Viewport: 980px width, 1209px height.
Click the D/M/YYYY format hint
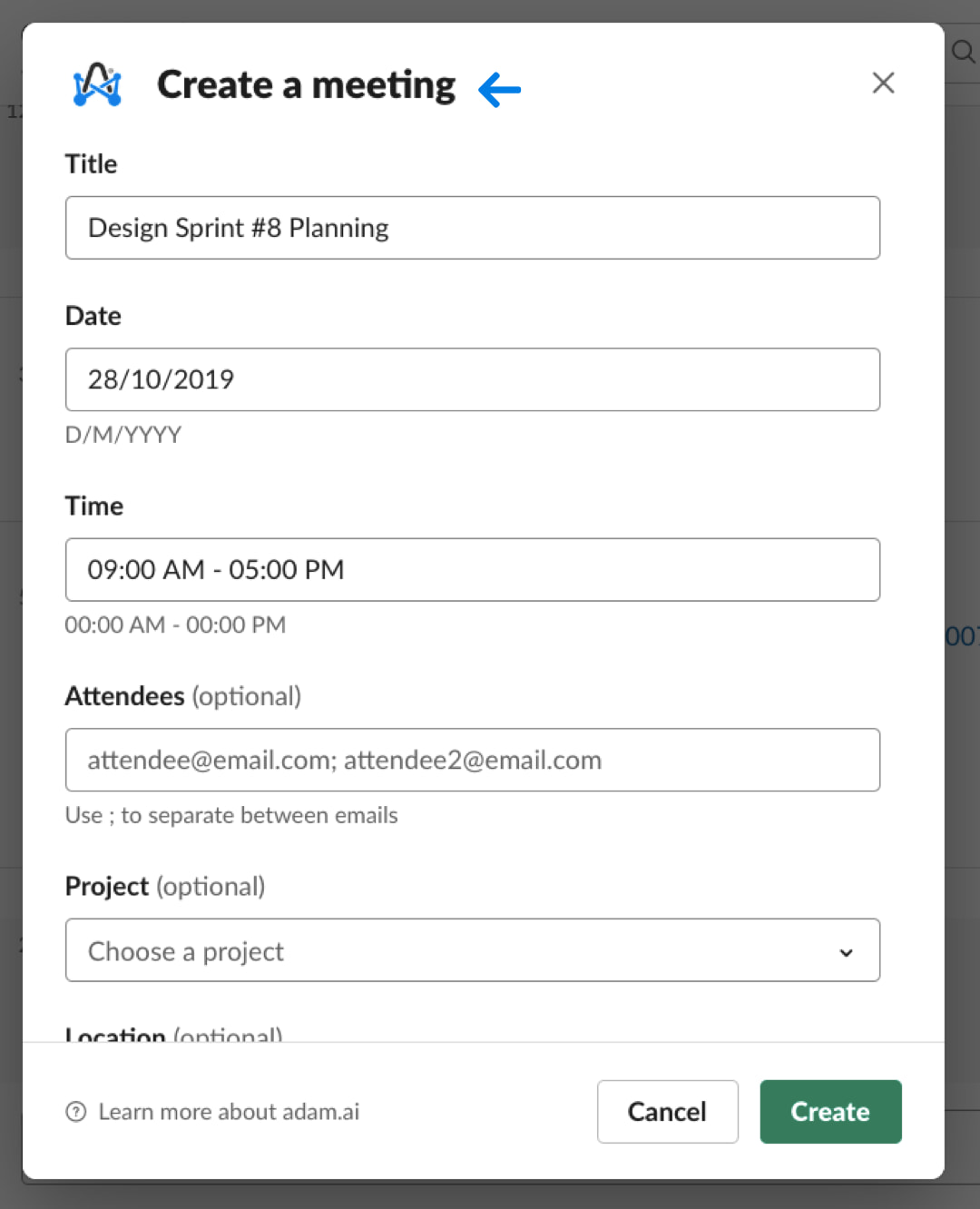[x=123, y=435]
